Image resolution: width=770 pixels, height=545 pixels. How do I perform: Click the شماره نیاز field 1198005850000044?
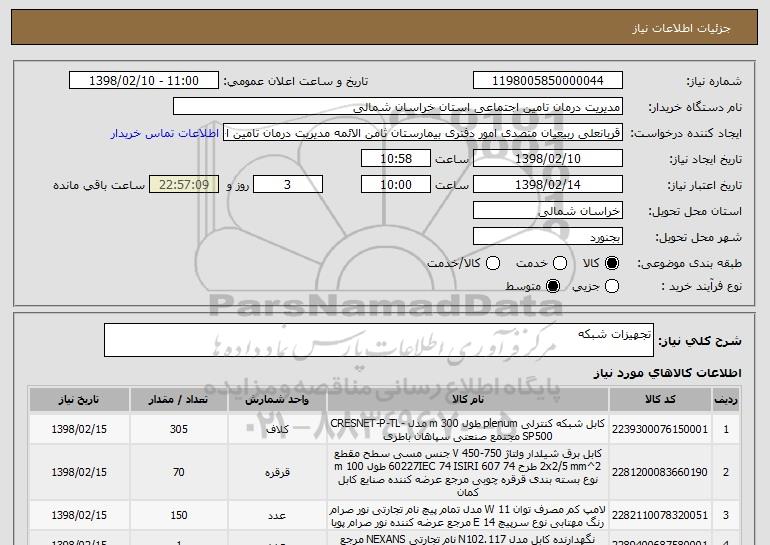tap(548, 81)
